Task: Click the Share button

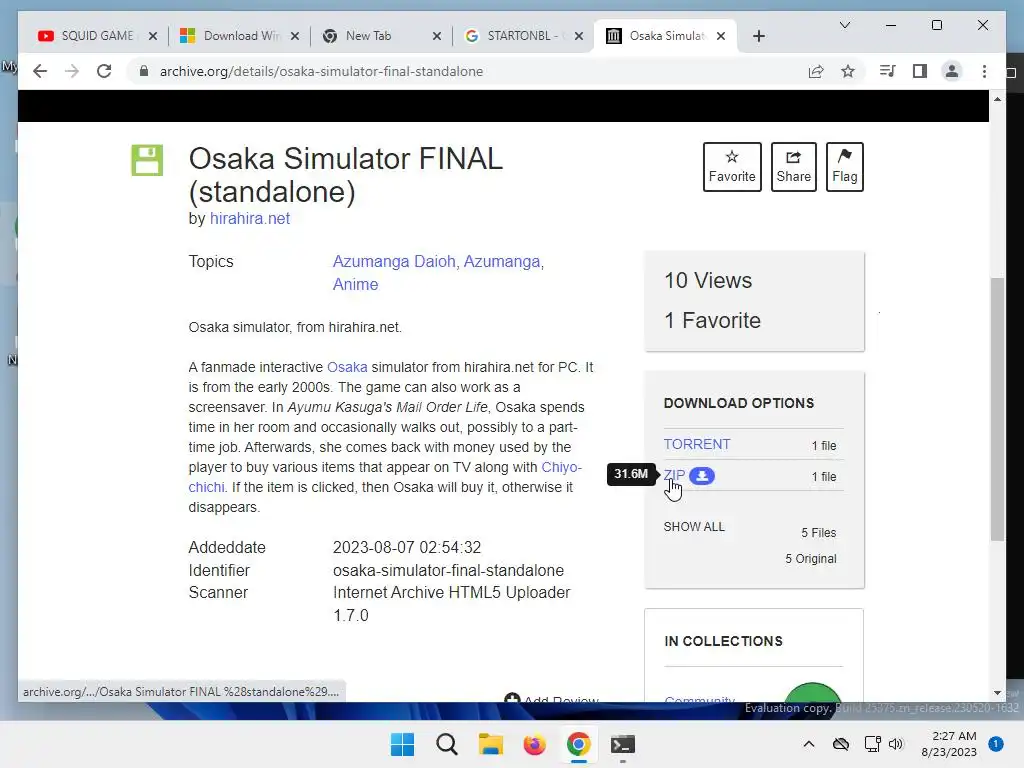Action: point(793,167)
